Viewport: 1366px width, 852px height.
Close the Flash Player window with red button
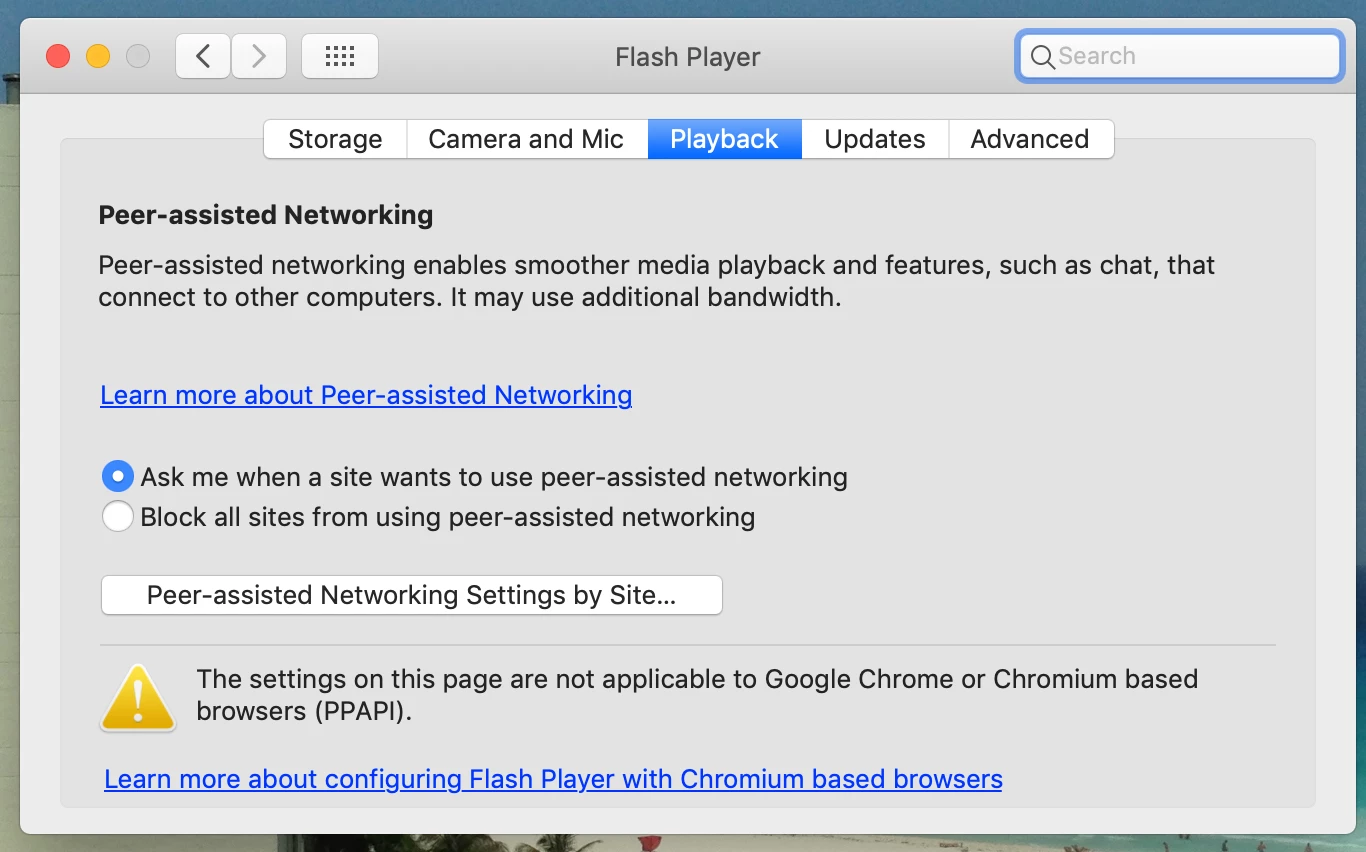(58, 56)
